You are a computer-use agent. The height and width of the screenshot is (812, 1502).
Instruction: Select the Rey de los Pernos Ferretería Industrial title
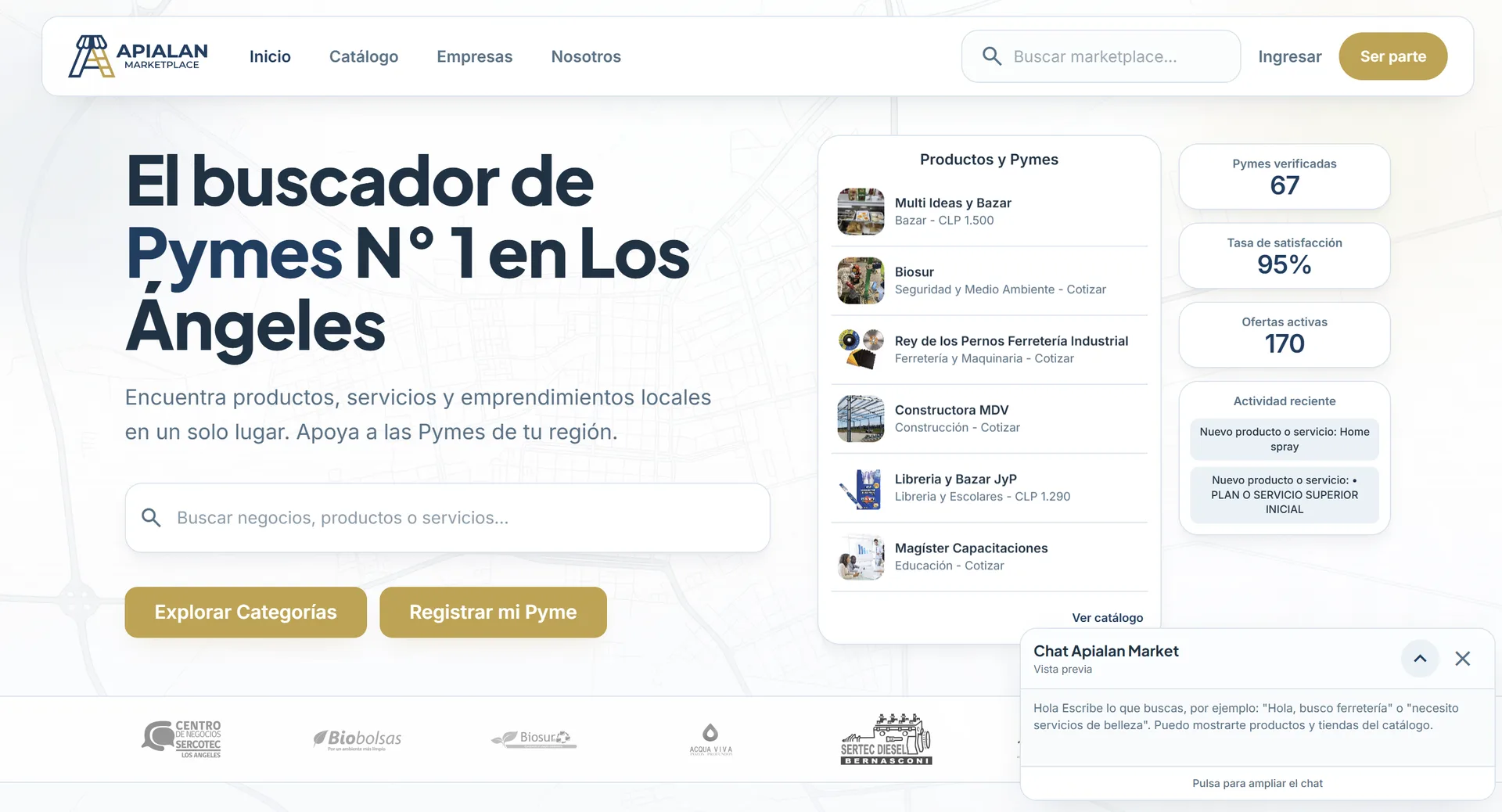tap(1012, 341)
